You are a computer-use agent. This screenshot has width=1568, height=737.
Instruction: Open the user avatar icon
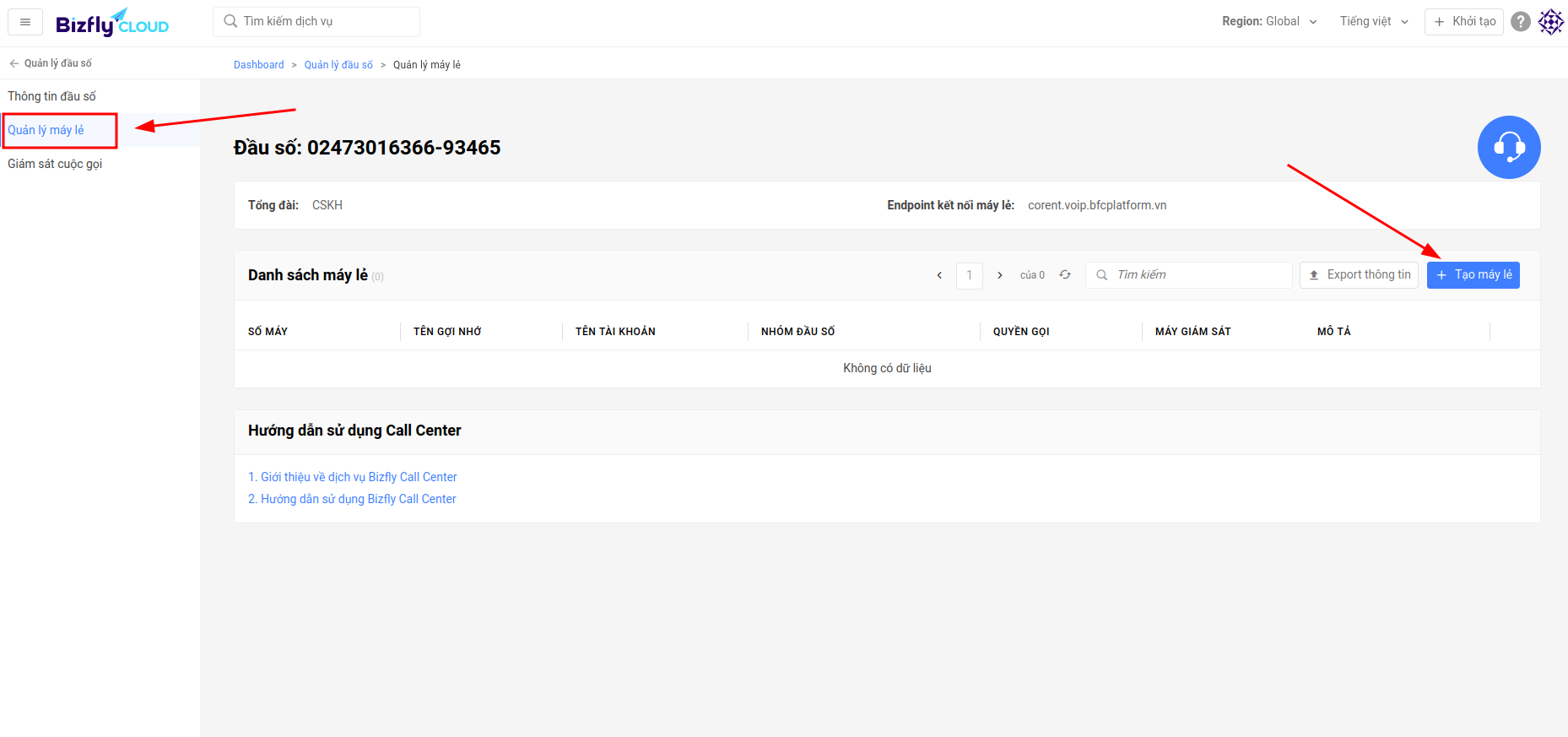[x=1551, y=22]
